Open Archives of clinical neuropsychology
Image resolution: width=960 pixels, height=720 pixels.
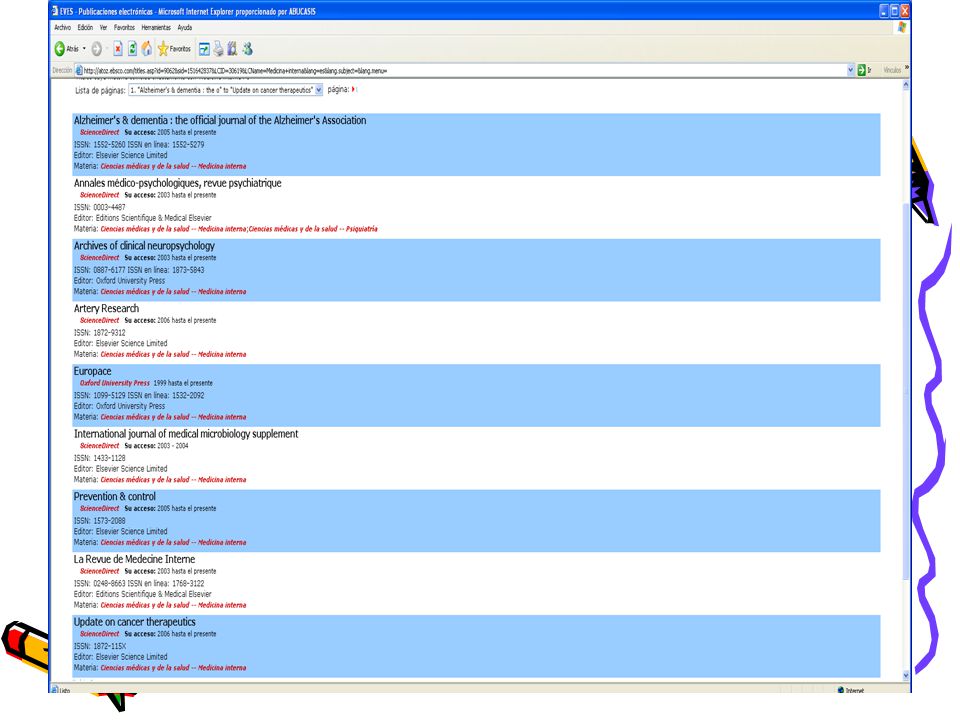pos(144,246)
